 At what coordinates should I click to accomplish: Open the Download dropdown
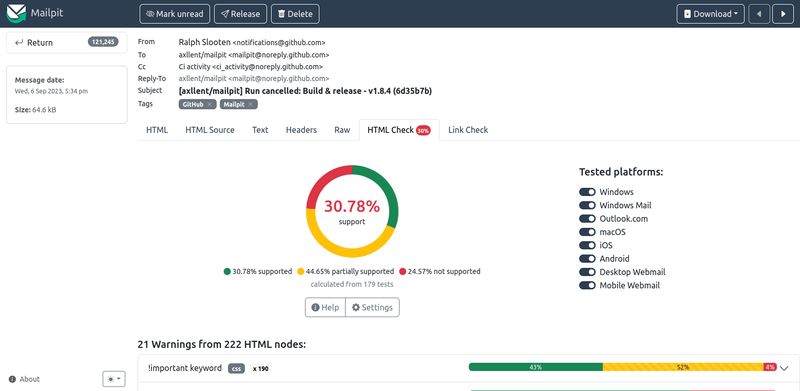[x=710, y=14]
